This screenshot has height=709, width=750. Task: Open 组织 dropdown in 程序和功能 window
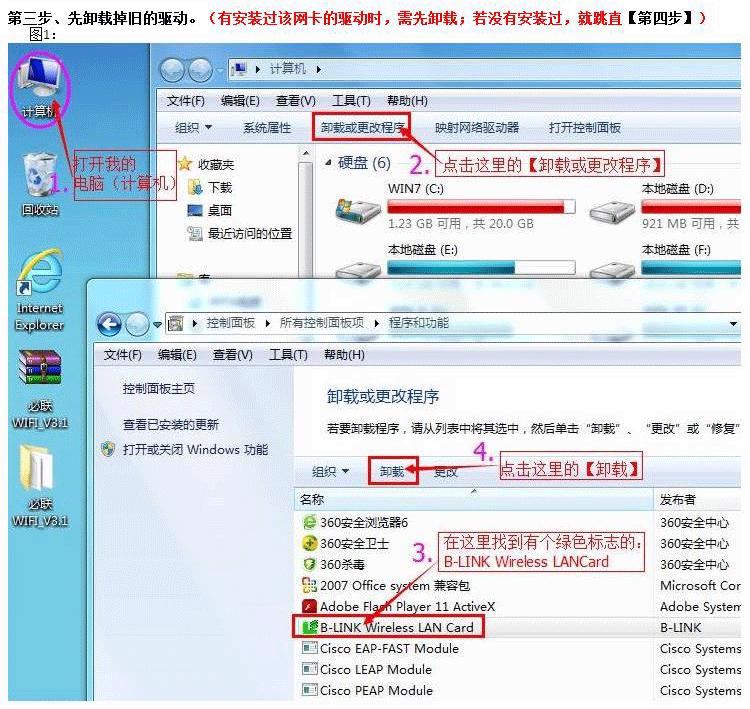coord(330,472)
